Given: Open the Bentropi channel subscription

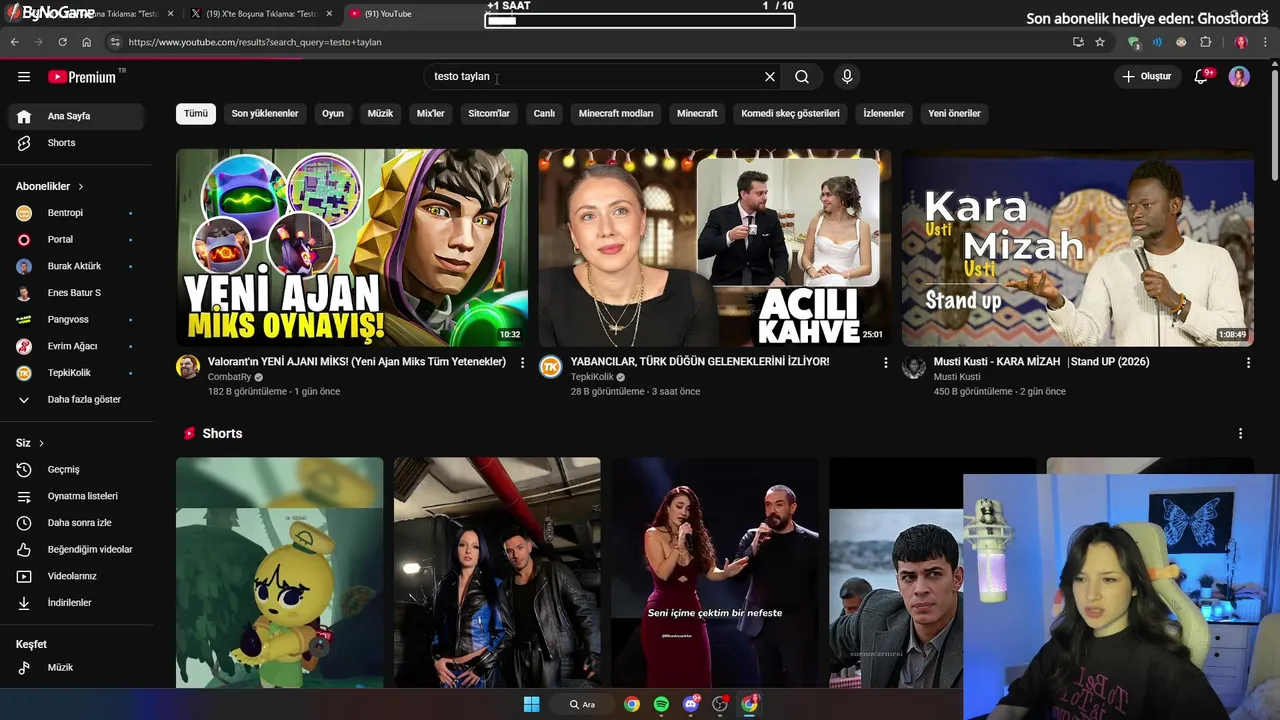Looking at the screenshot, I should [76, 213].
